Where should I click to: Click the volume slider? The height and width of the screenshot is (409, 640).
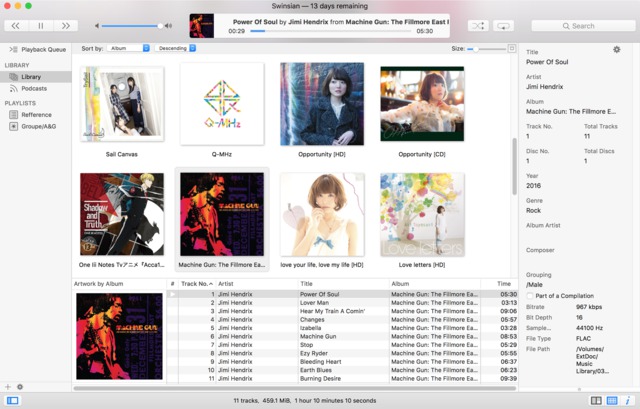point(132,25)
